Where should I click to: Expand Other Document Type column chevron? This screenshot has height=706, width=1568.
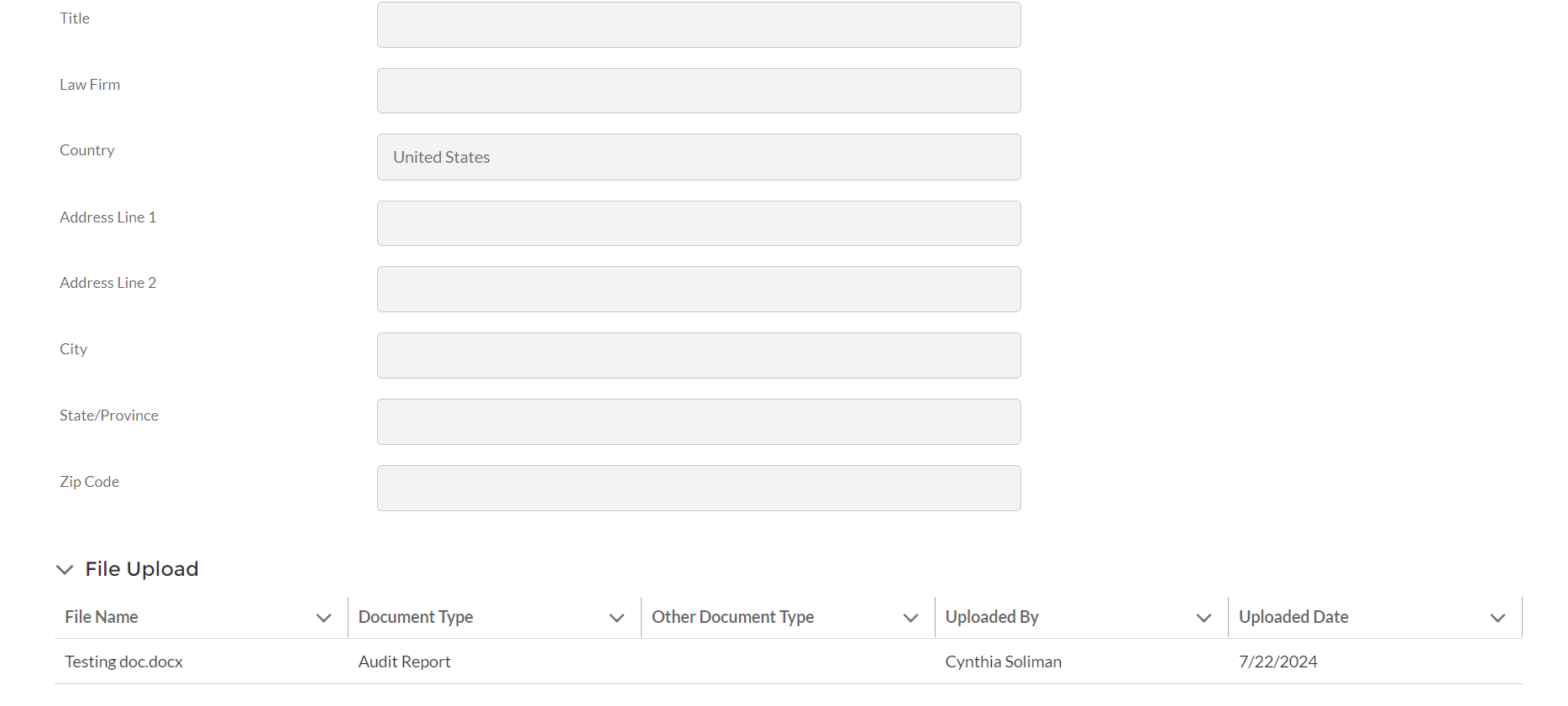pos(910,618)
